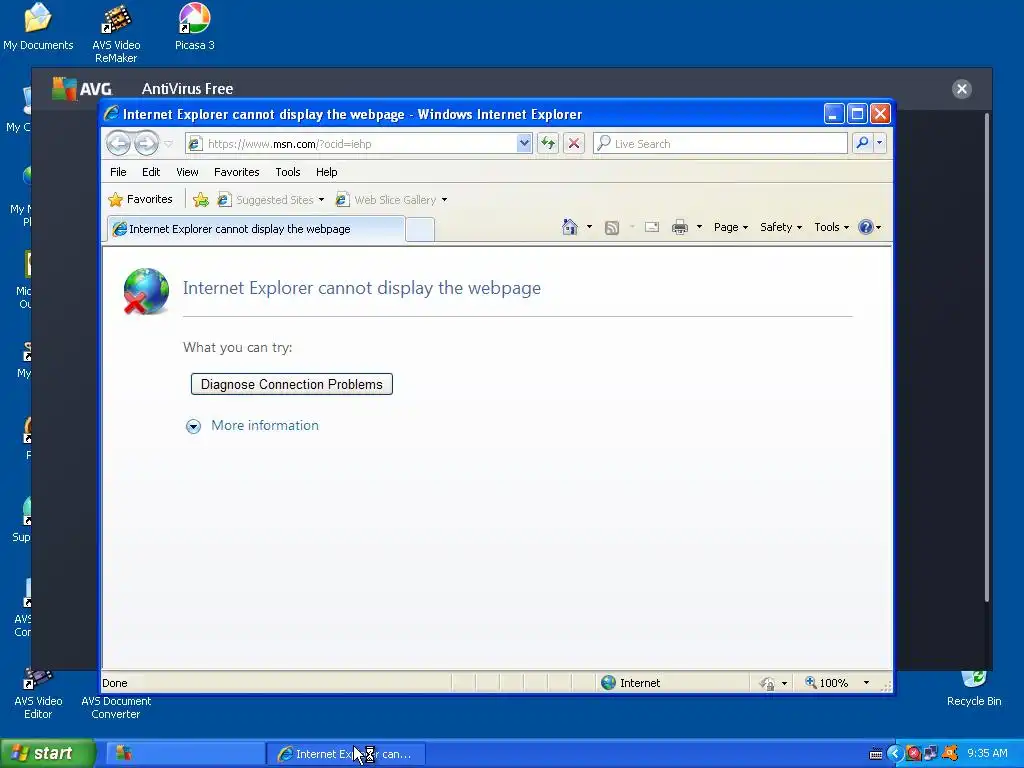Minimize the Internet Explorer window
1024x768 pixels.
tap(833, 114)
